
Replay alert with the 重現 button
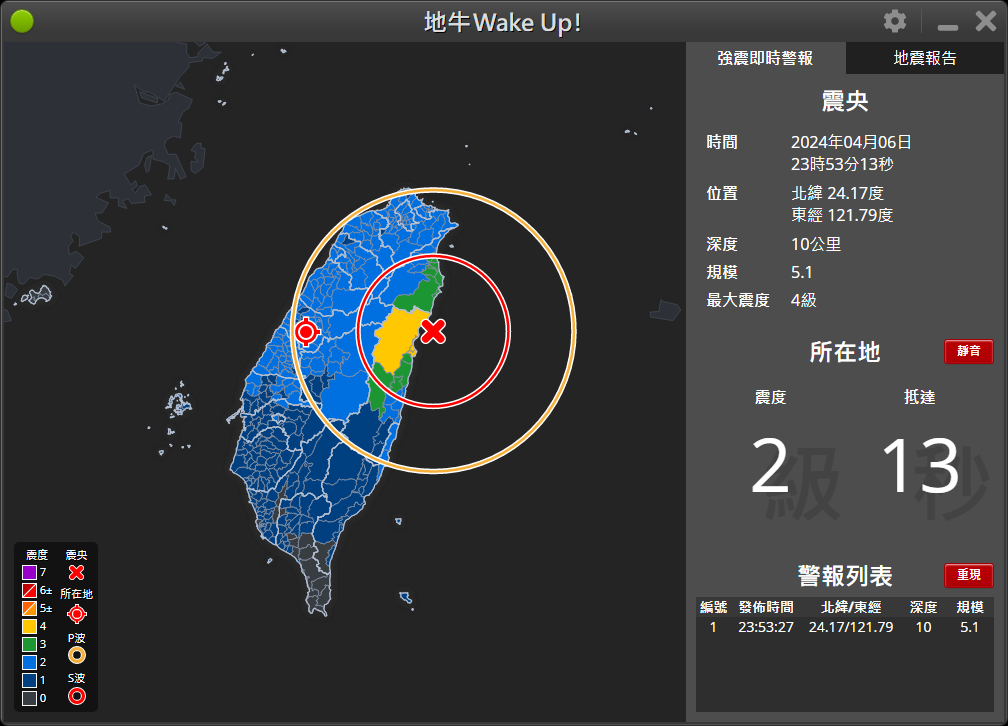[x=968, y=576]
